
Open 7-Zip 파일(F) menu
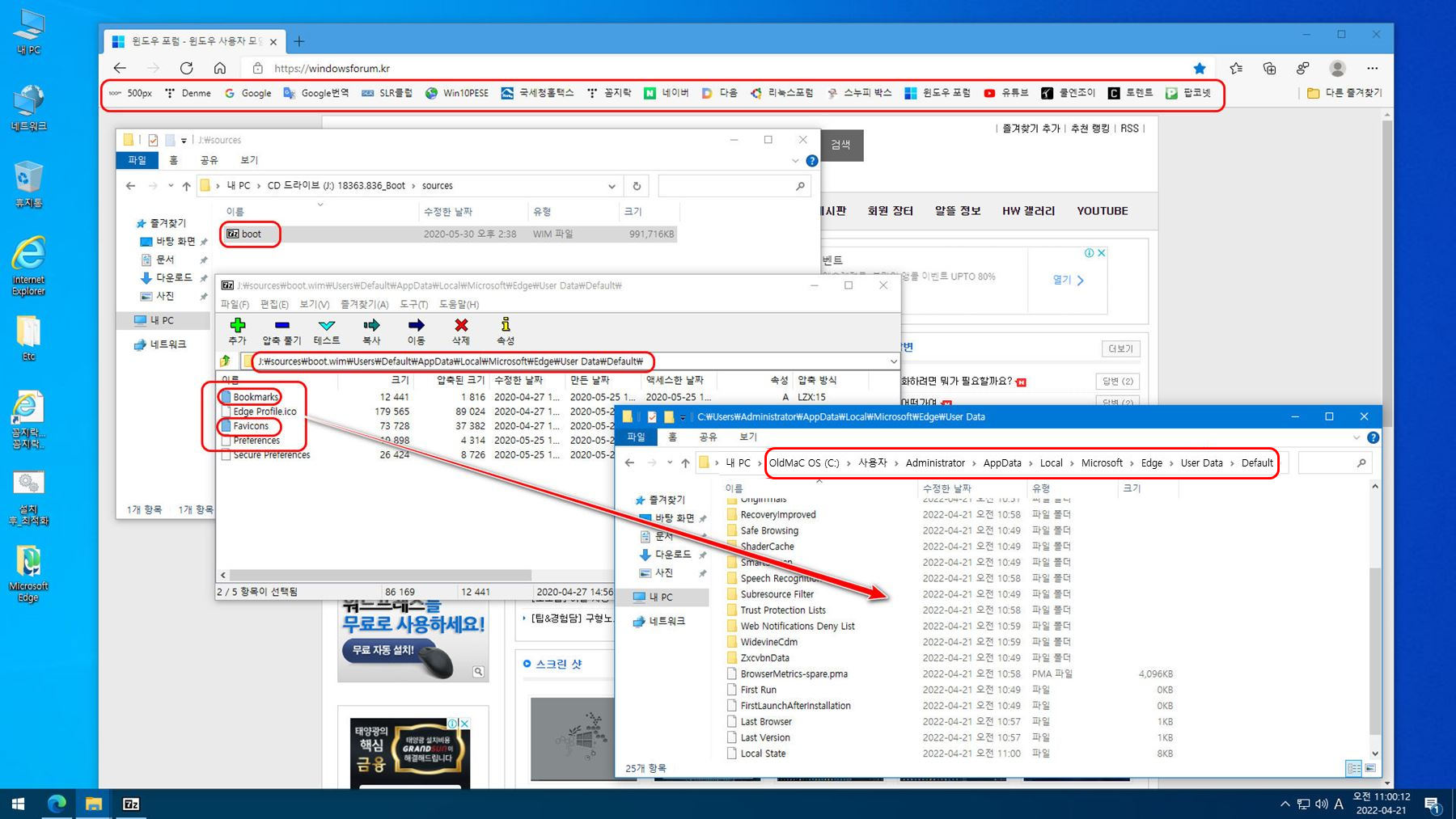(235, 304)
